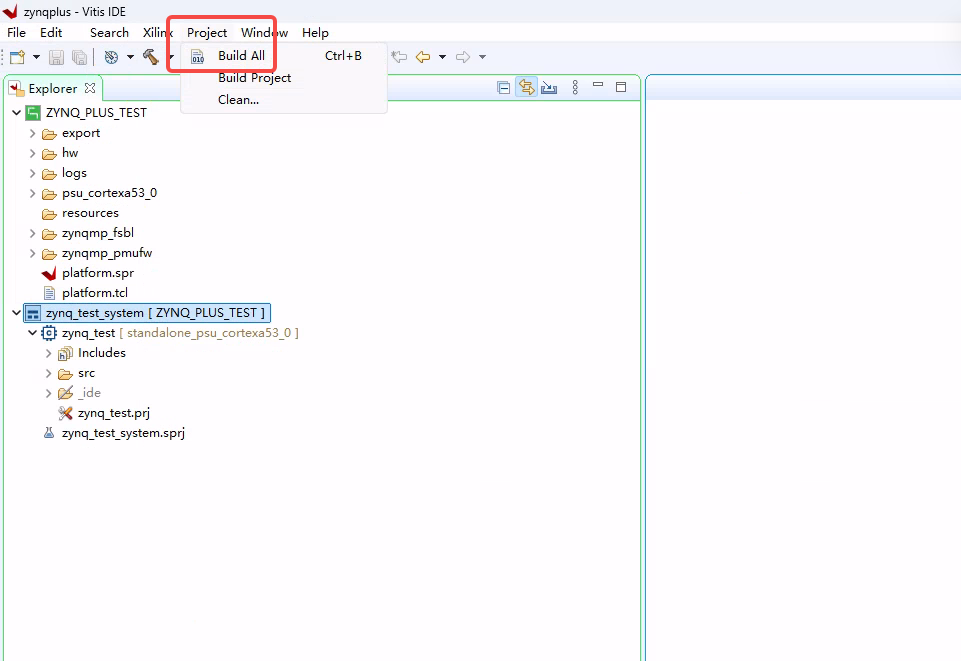This screenshot has height=661, width=961.
Task: Select the platform.tcl file
Action: (94, 293)
